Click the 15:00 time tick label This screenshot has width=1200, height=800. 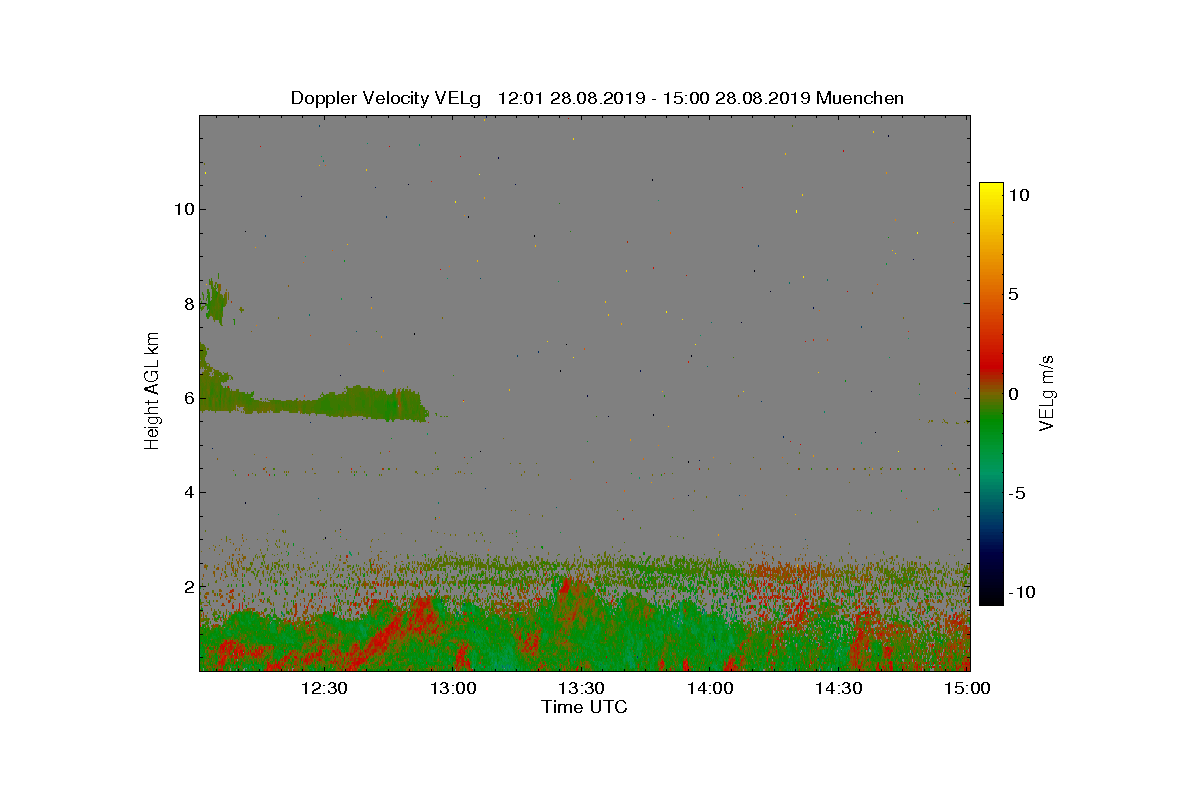(x=966, y=688)
